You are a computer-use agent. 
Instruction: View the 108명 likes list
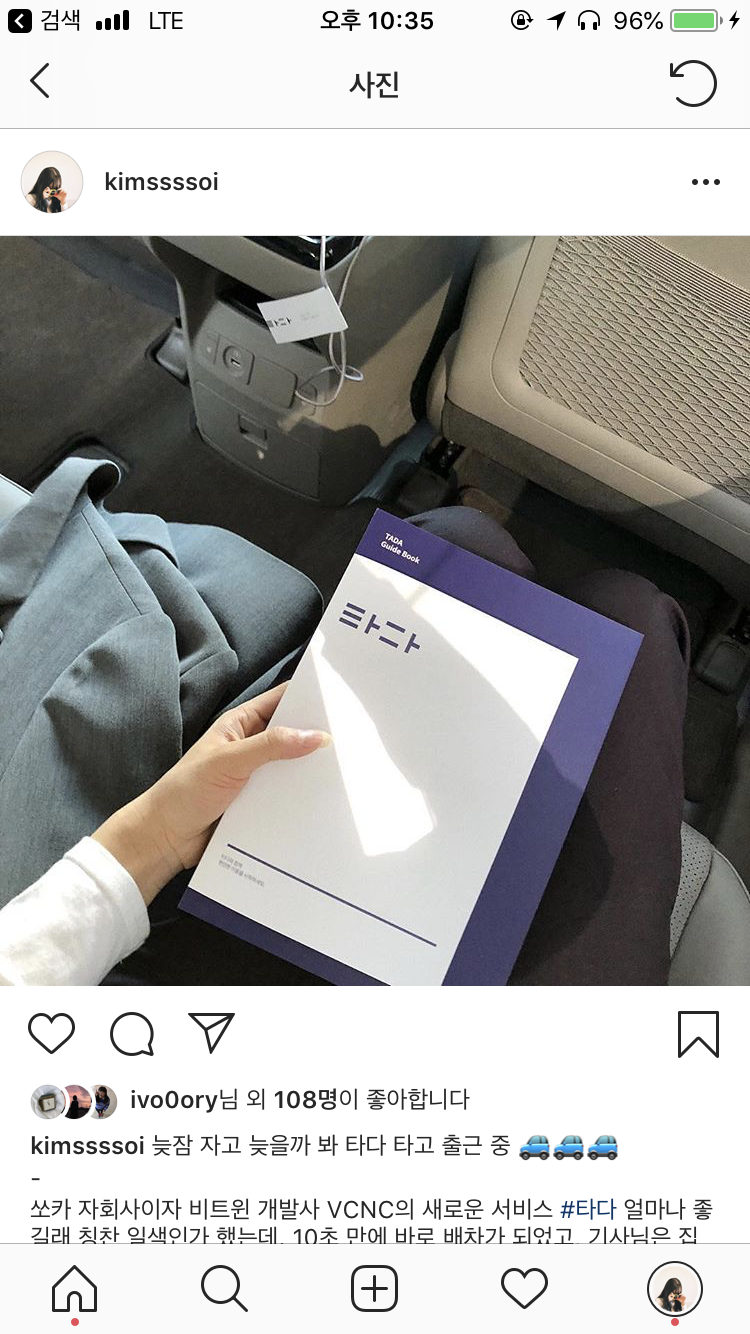click(306, 1100)
